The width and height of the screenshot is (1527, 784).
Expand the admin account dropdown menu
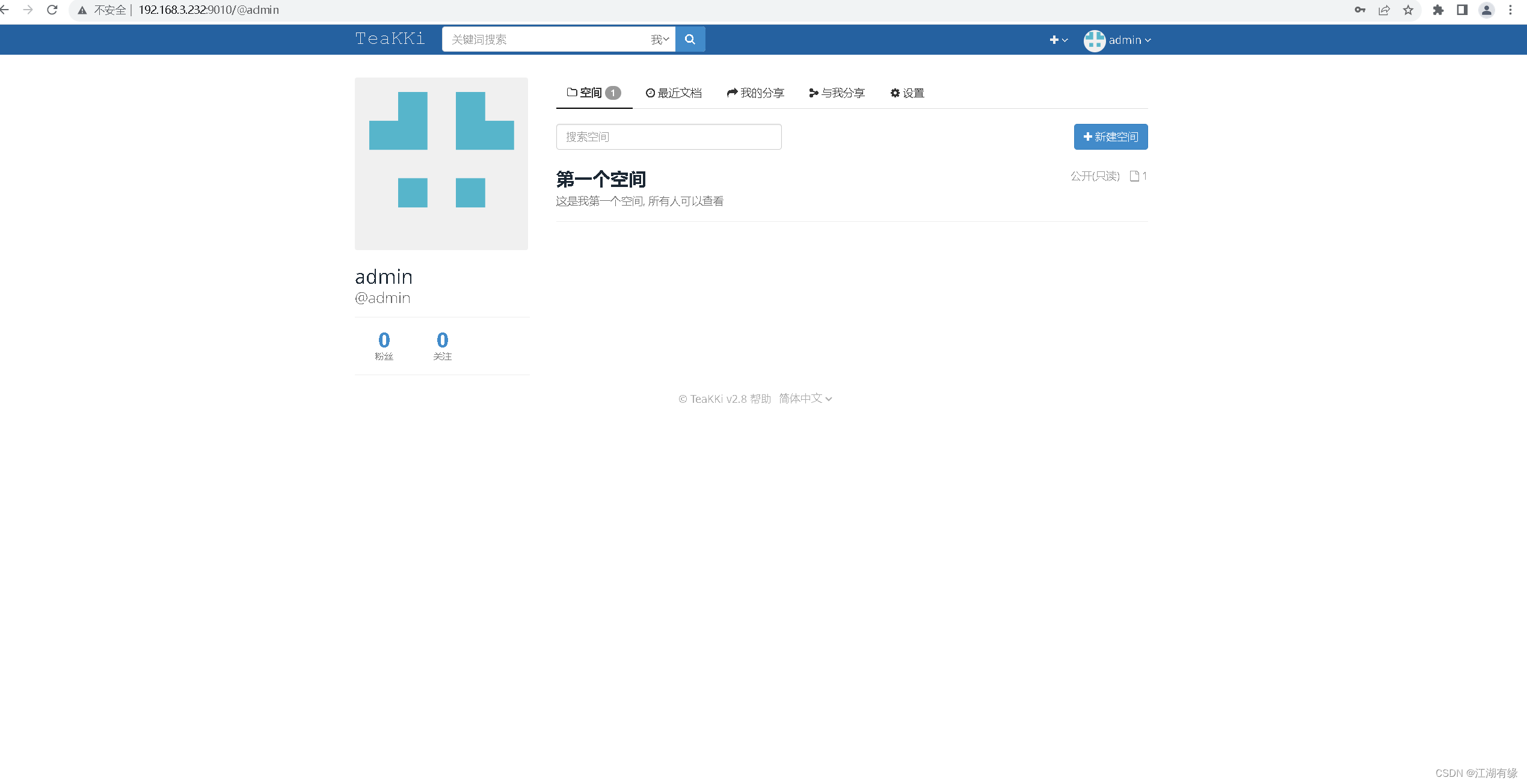(1128, 40)
